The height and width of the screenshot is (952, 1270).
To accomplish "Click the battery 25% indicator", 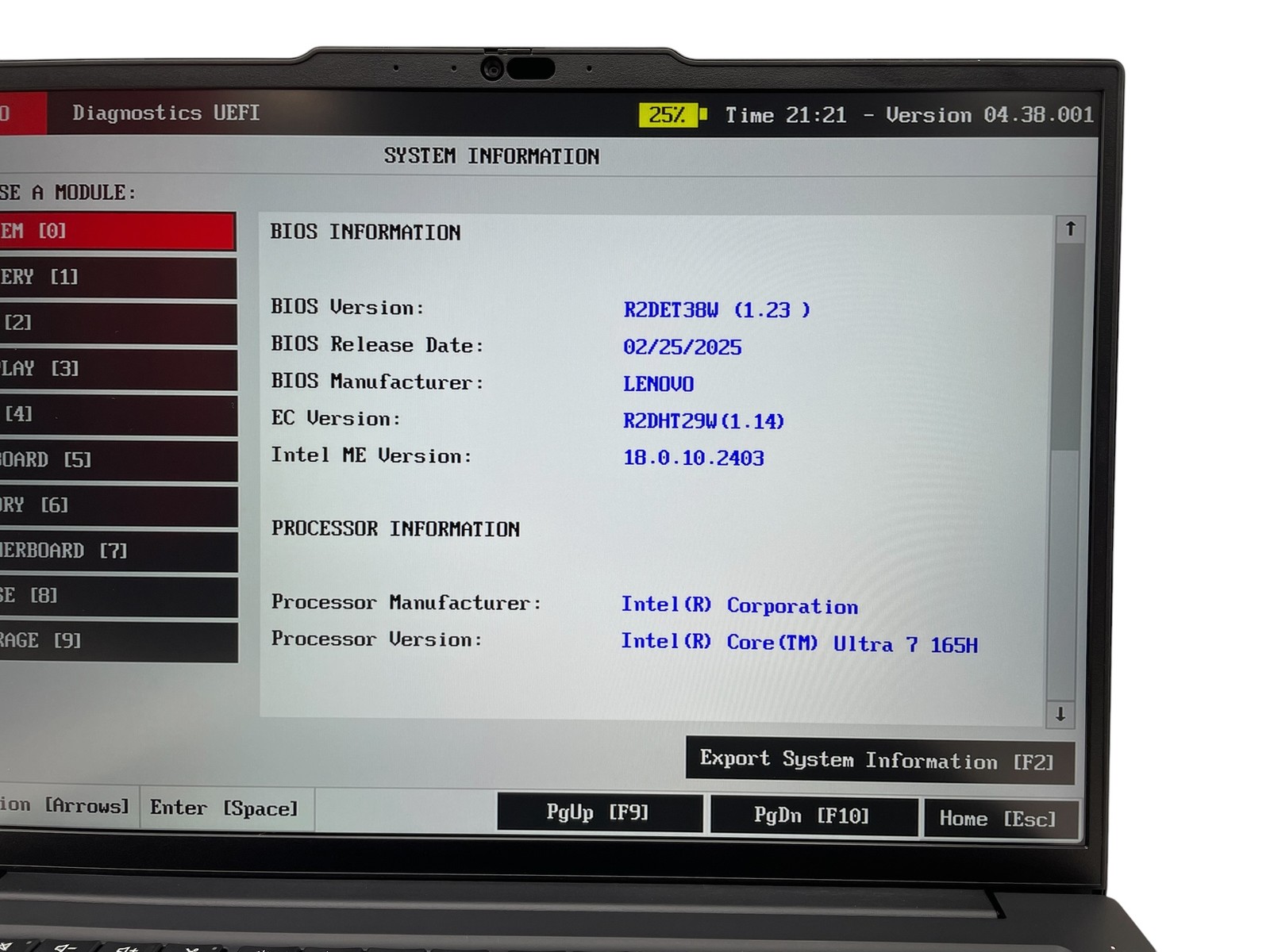I will point(673,115).
